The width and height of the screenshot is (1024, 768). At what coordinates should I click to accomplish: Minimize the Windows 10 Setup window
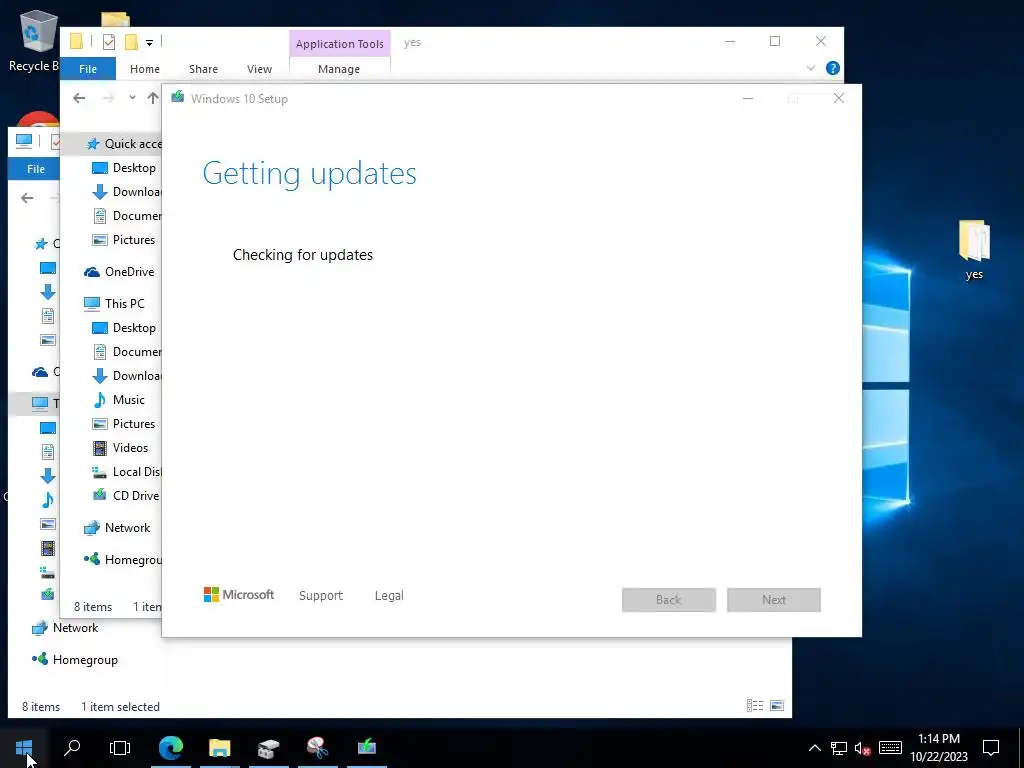(x=748, y=98)
